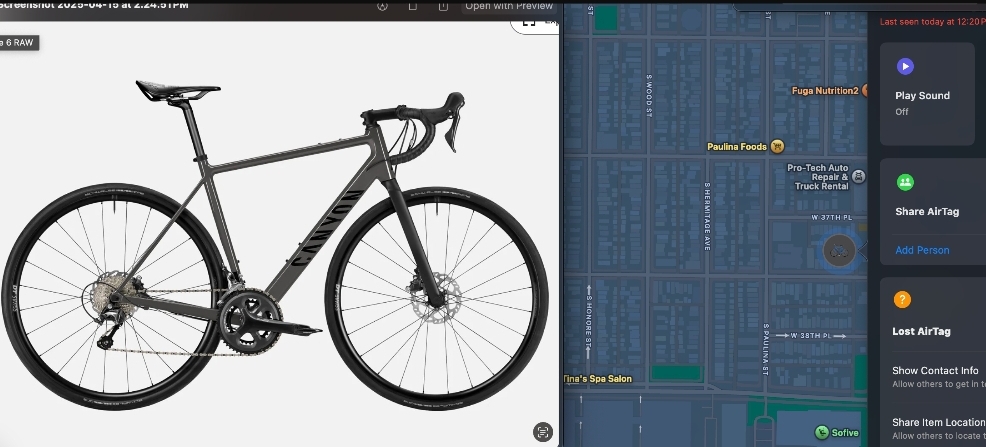Click the Play Sound title text
The width and height of the screenshot is (986, 447).
(x=922, y=96)
